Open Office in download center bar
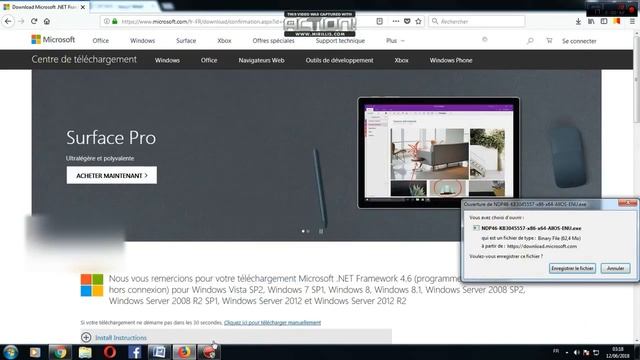 pyautogui.click(x=209, y=60)
